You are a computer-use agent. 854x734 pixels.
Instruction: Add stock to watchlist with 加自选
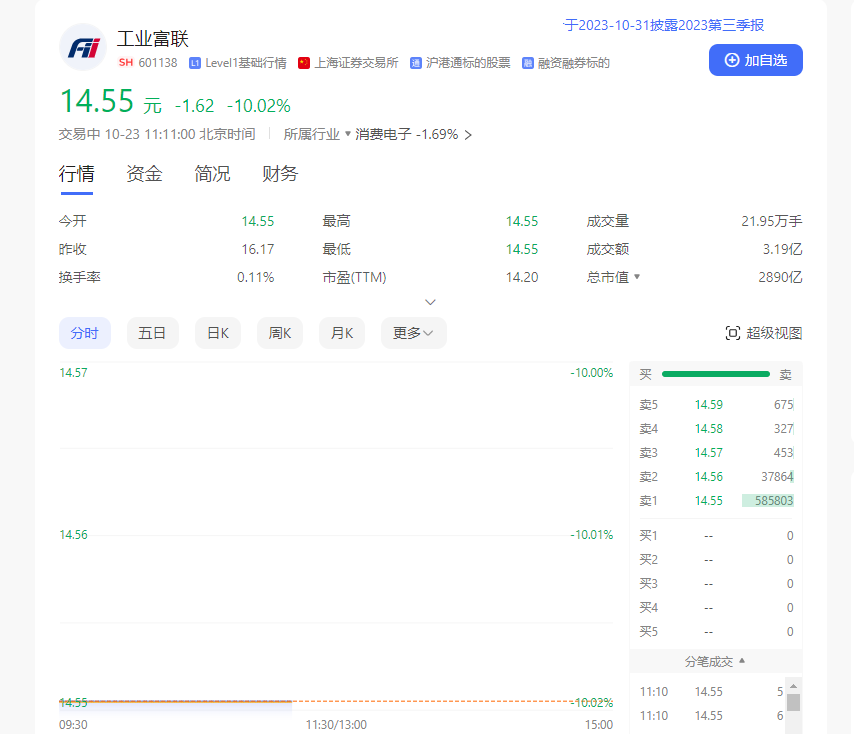[755, 60]
